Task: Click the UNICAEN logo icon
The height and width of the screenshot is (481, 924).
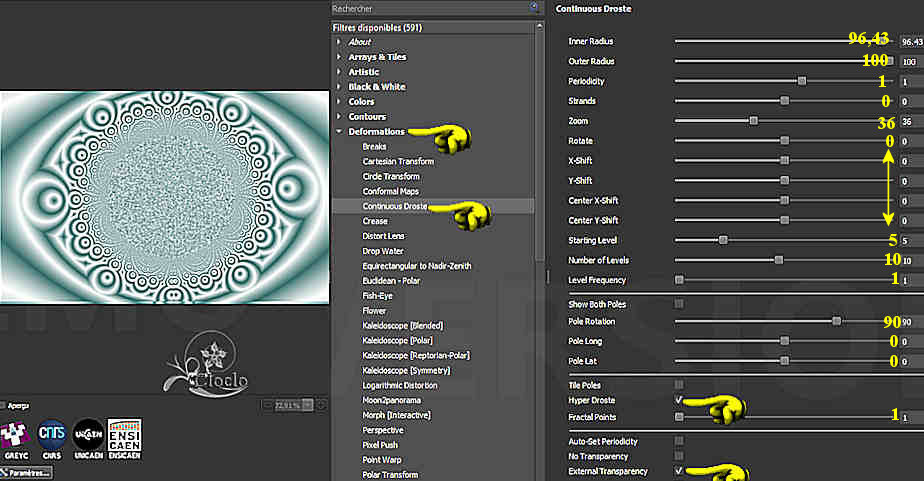Action: [88, 434]
